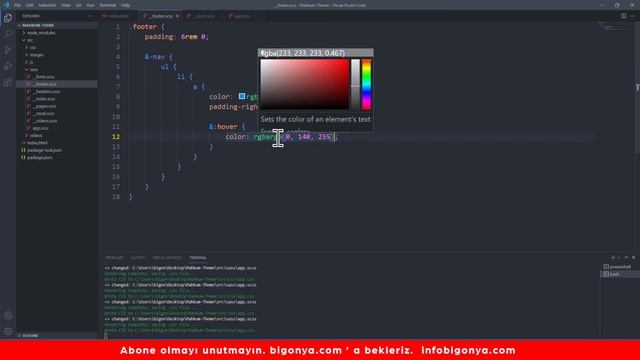Screen dimensions: 640x360
Task: Open app.scss in the file tree
Action: click(57, 128)
